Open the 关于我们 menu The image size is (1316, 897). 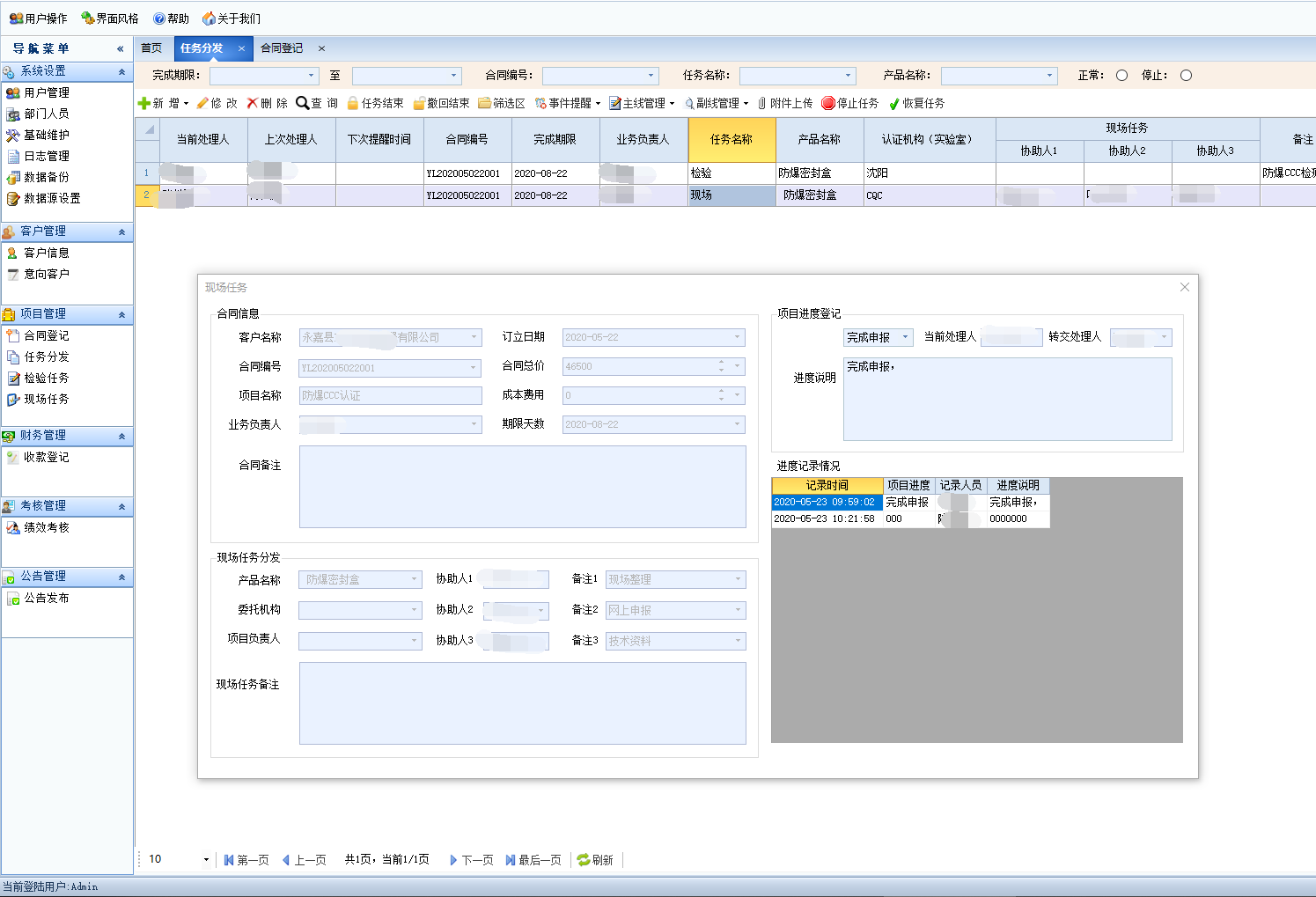click(232, 18)
